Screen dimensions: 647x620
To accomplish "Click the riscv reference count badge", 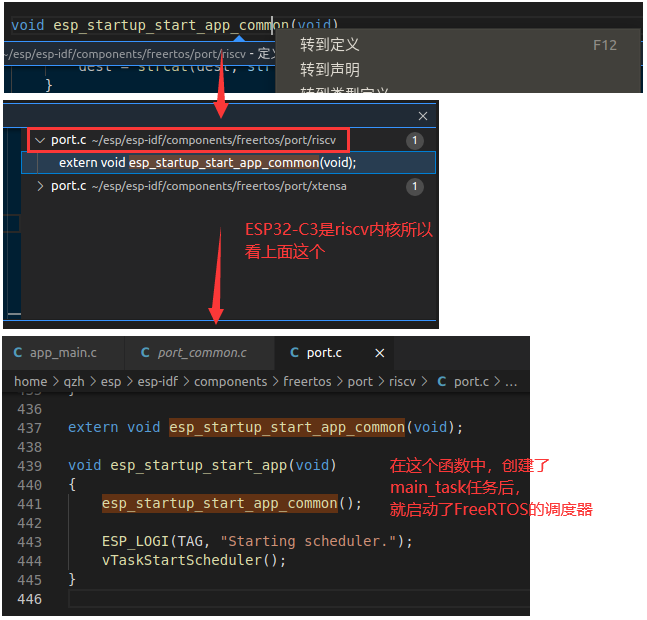I will click(x=415, y=141).
